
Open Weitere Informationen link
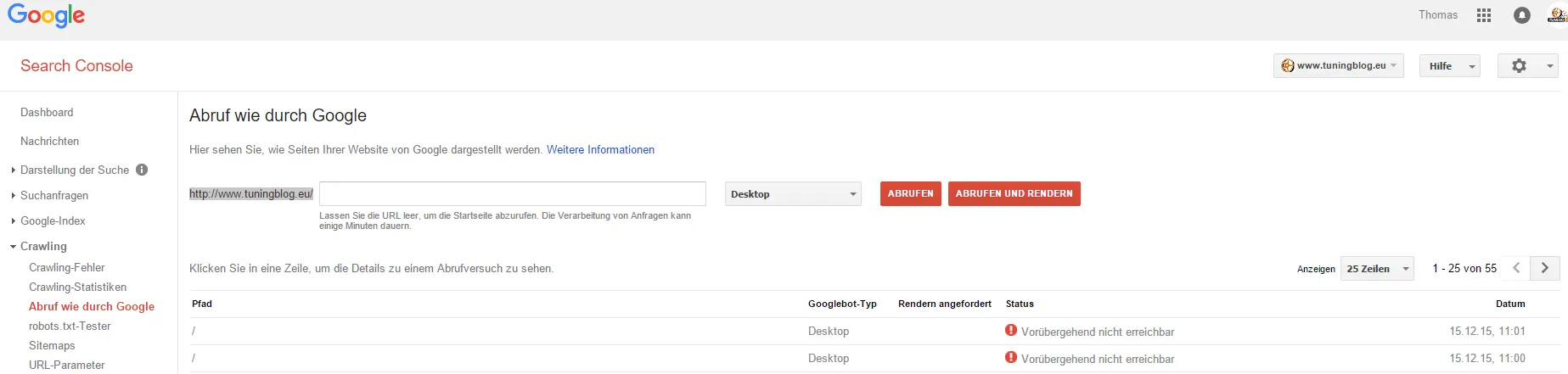[600, 149]
